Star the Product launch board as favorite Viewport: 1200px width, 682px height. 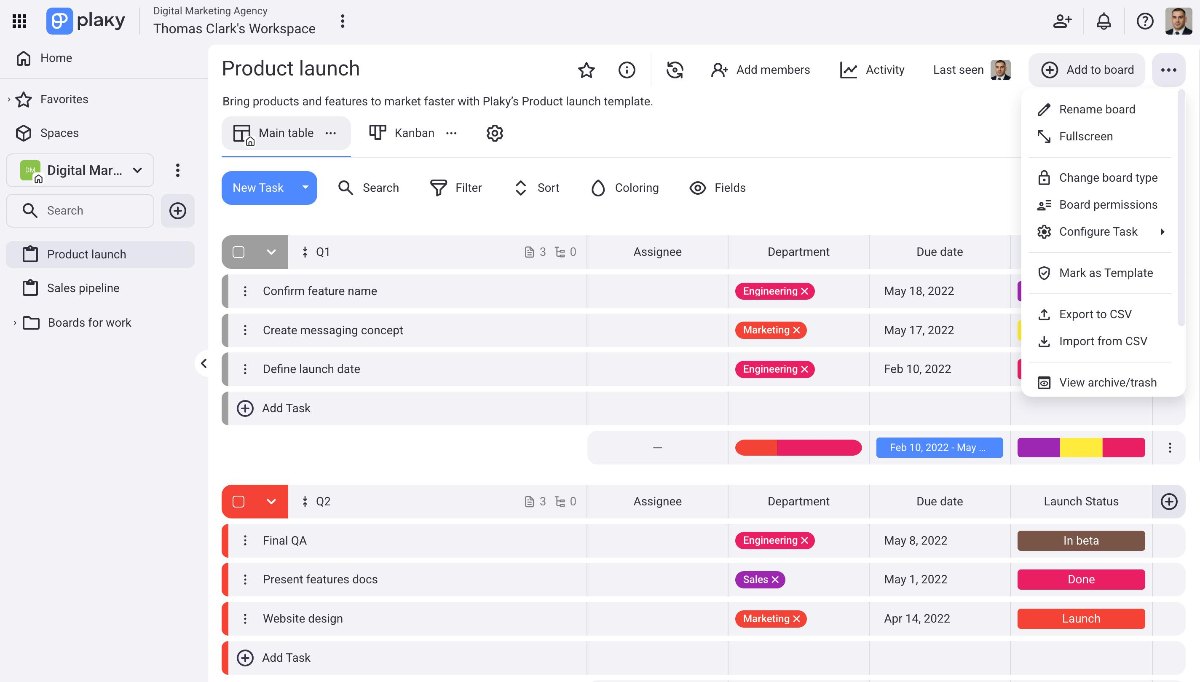tap(587, 70)
